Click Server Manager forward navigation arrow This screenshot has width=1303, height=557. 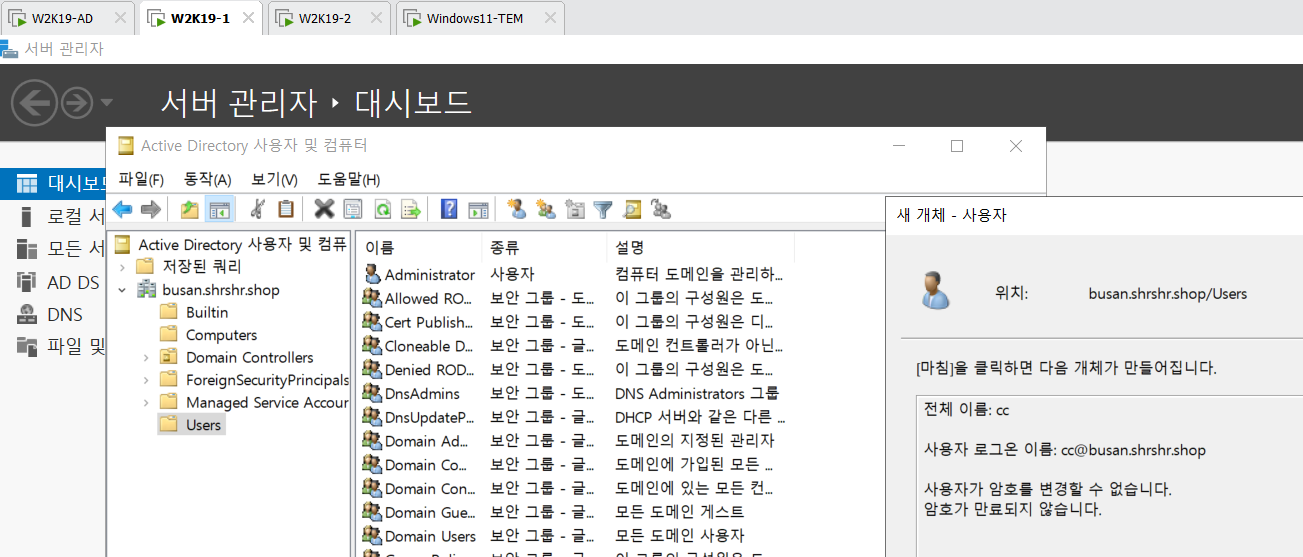[77, 102]
